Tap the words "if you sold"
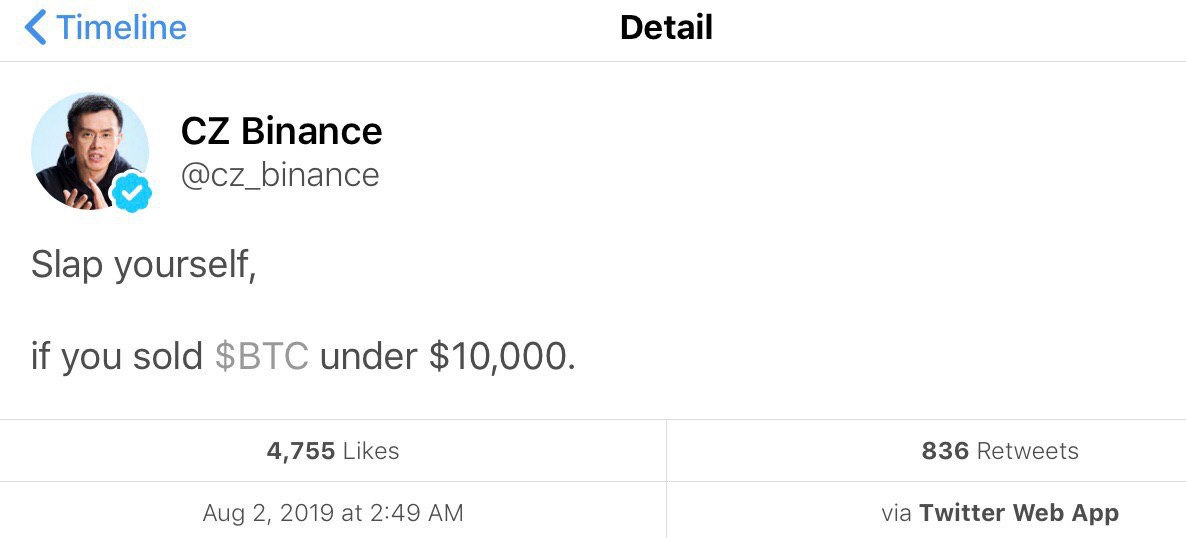The width and height of the screenshot is (1186, 538). (x=116, y=357)
